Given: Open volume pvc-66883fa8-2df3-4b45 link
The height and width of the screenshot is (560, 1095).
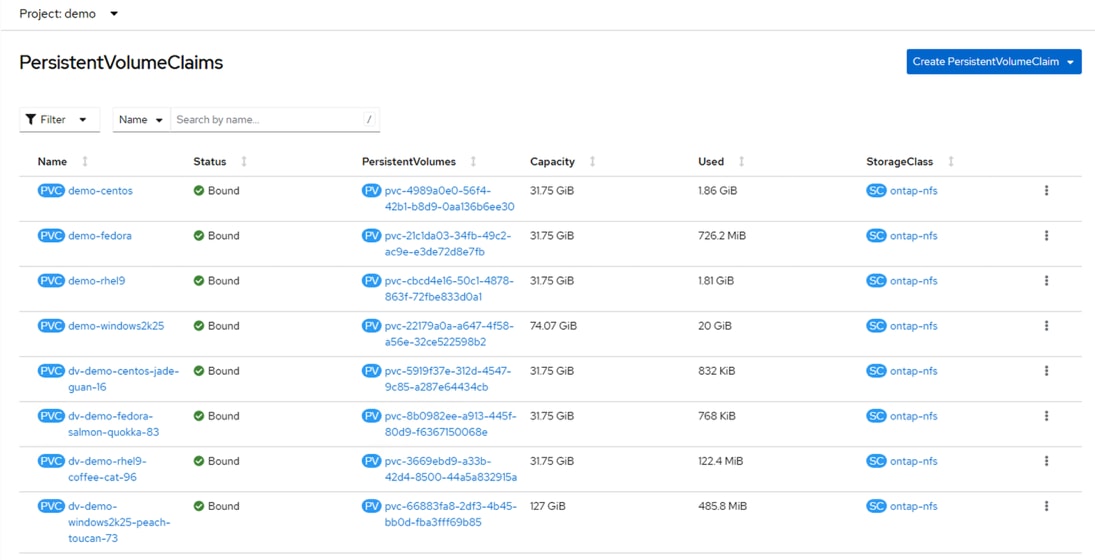Looking at the screenshot, I should point(450,514).
